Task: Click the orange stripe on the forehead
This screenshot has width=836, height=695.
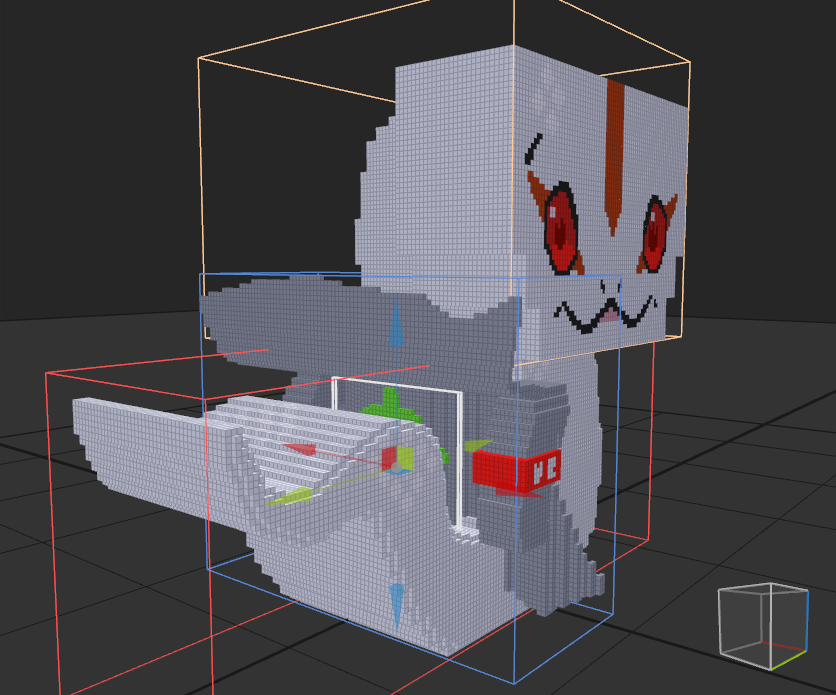Action: pyautogui.click(x=614, y=157)
